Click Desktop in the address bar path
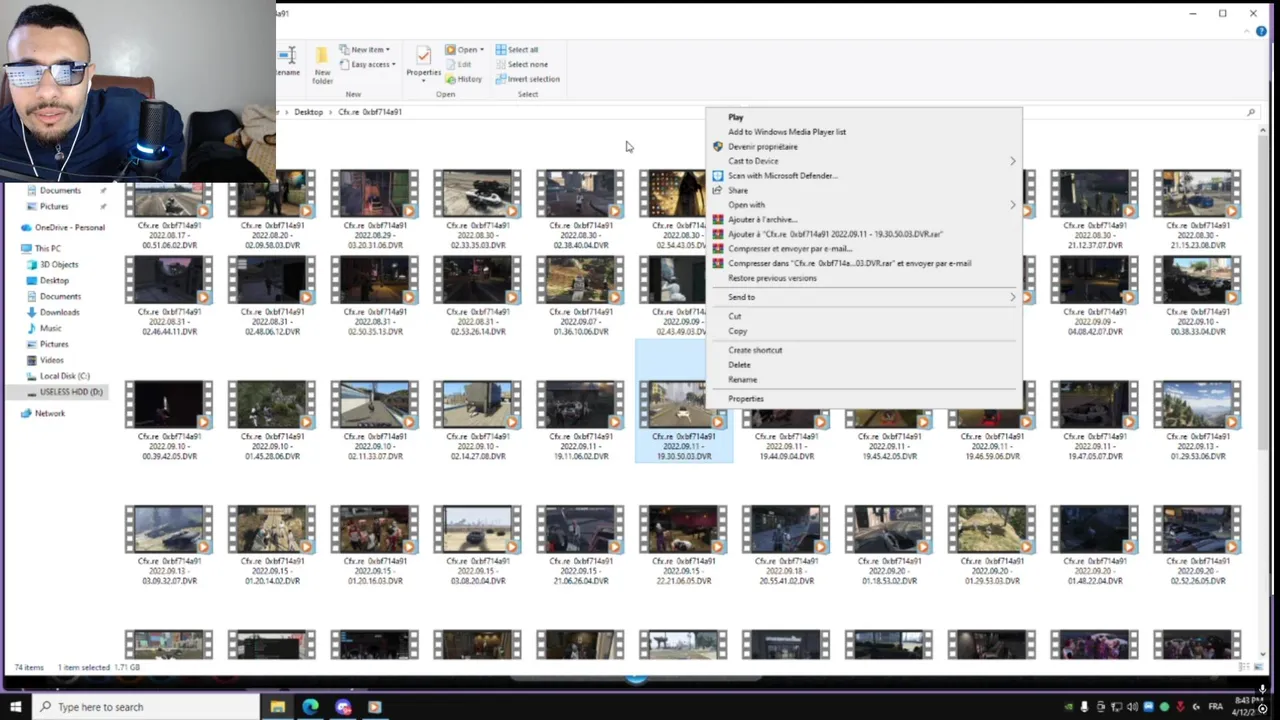The height and width of the screenshot is (720, 1280). [308, 112]
